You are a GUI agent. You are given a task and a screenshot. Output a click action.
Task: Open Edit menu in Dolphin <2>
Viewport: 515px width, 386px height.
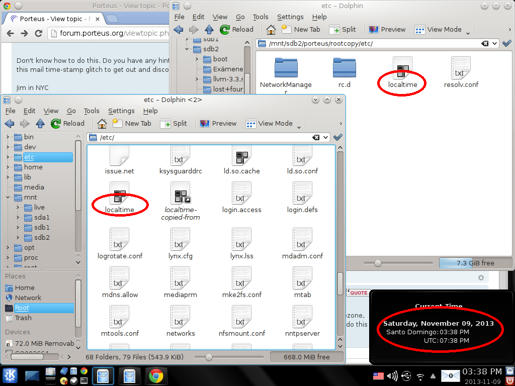(x=29, y=111)
